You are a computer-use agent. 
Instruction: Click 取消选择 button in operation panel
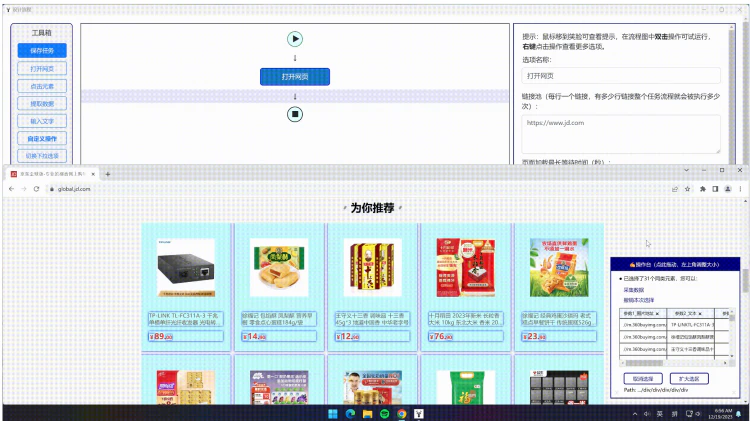643,378
